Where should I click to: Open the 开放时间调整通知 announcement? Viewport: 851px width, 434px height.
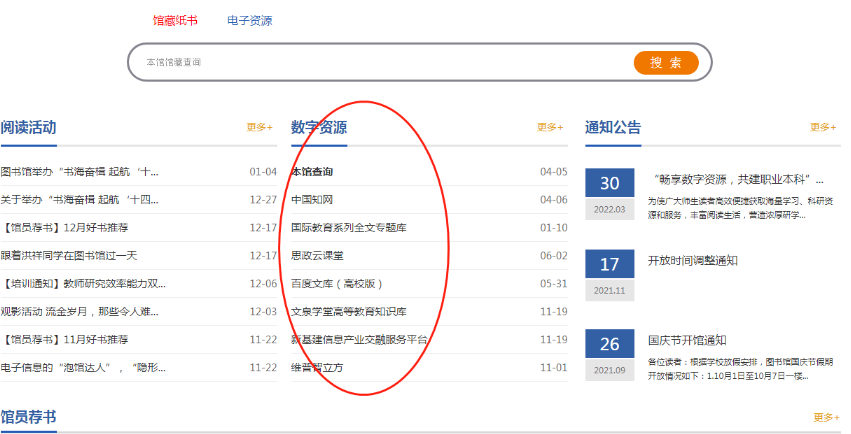693,261
